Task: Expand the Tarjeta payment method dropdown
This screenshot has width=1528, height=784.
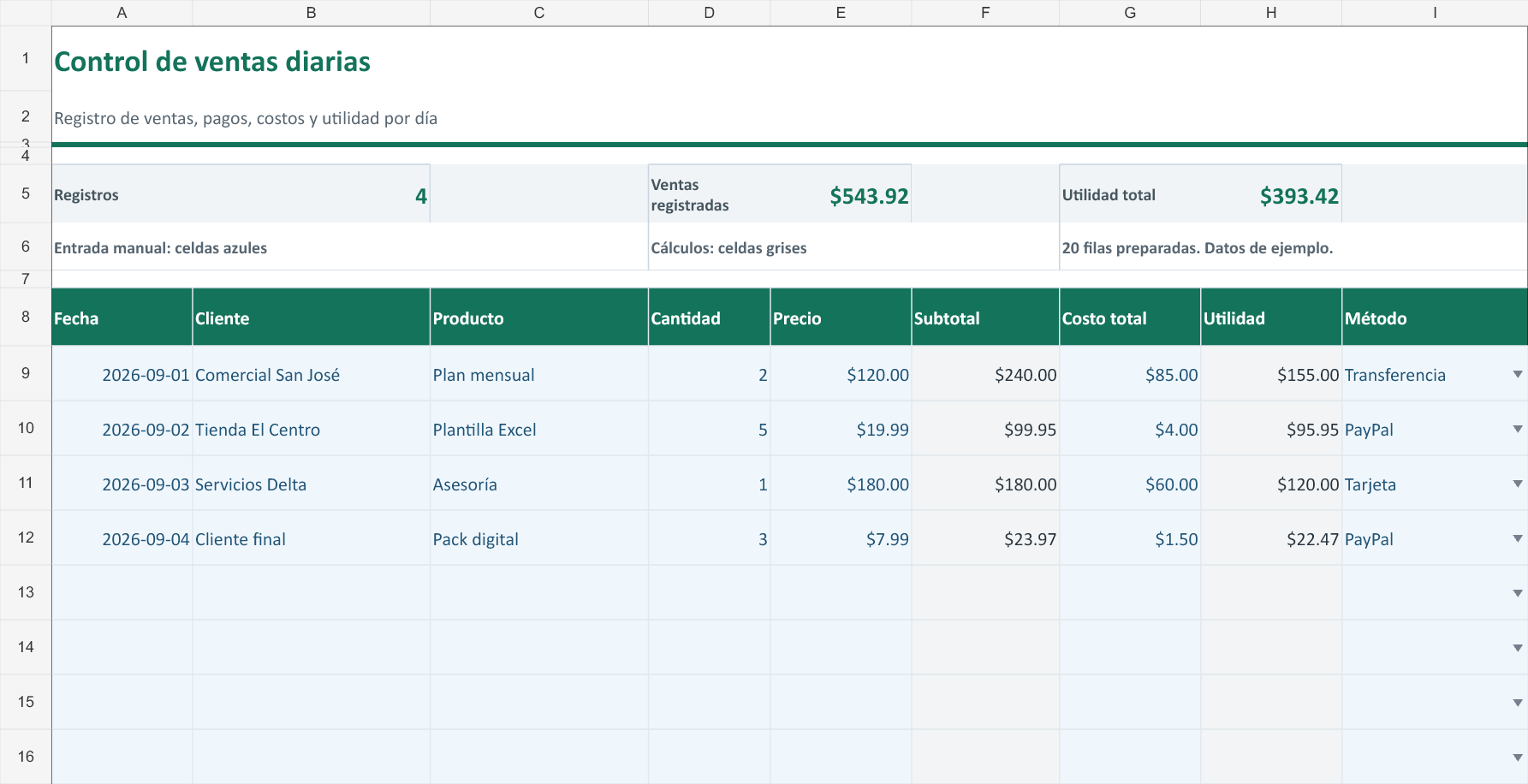Action: click(x=1517, y=484)
